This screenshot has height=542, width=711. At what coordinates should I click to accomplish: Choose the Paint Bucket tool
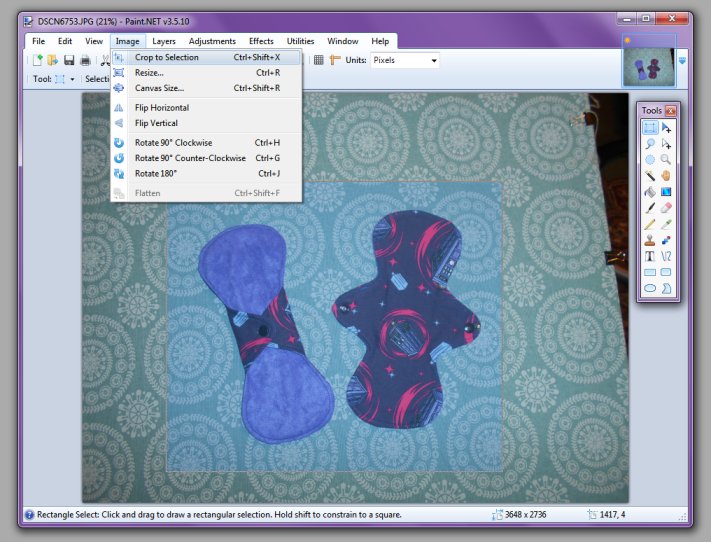point(650,191)
